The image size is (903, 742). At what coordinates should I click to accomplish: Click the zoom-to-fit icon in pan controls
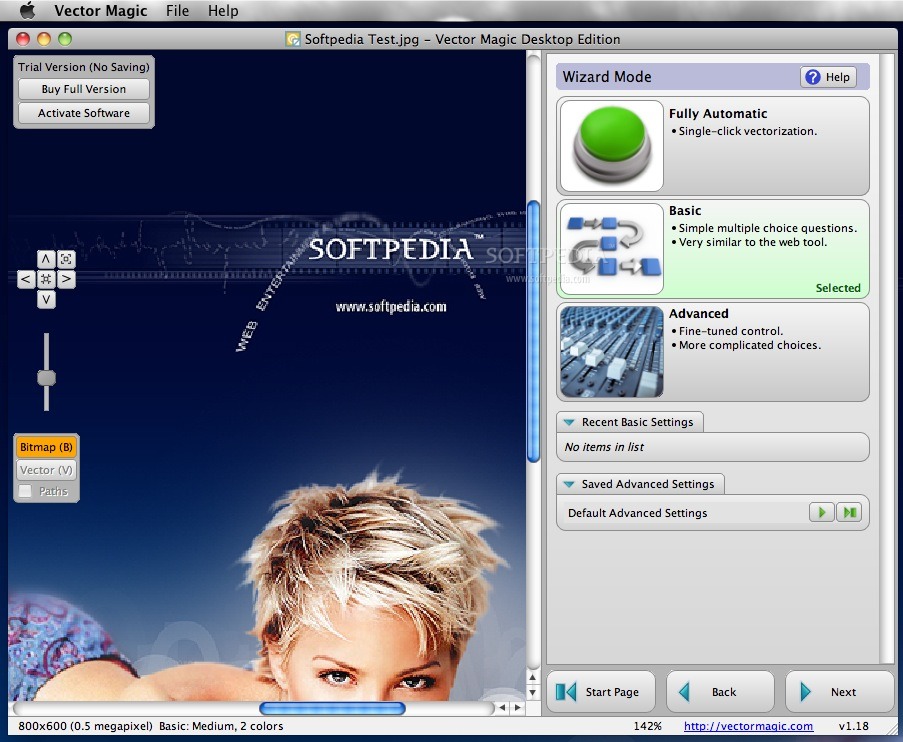[x=66, y=259]
